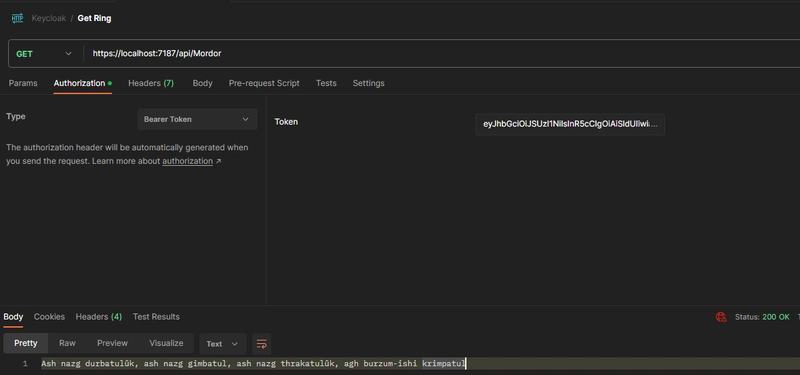Switch to Visualize response view
The image size is (800, 375).
tap(166, 343)
